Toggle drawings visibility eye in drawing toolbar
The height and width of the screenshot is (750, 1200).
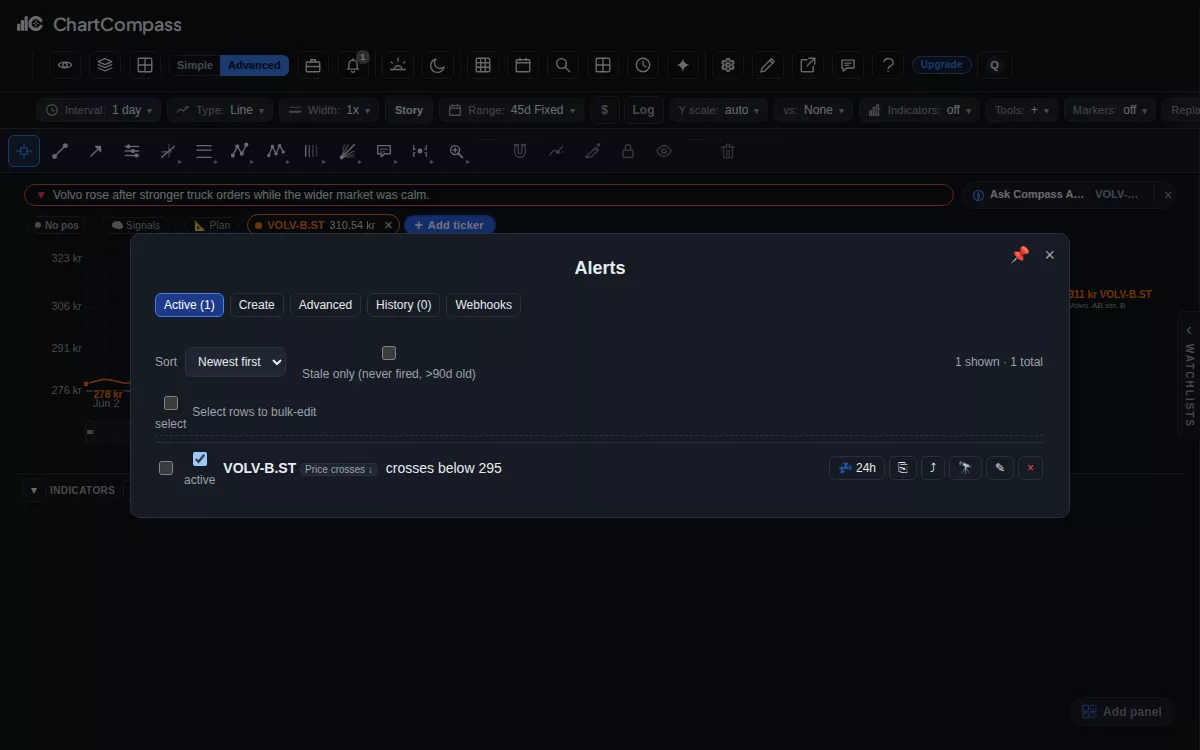[664, 151]
